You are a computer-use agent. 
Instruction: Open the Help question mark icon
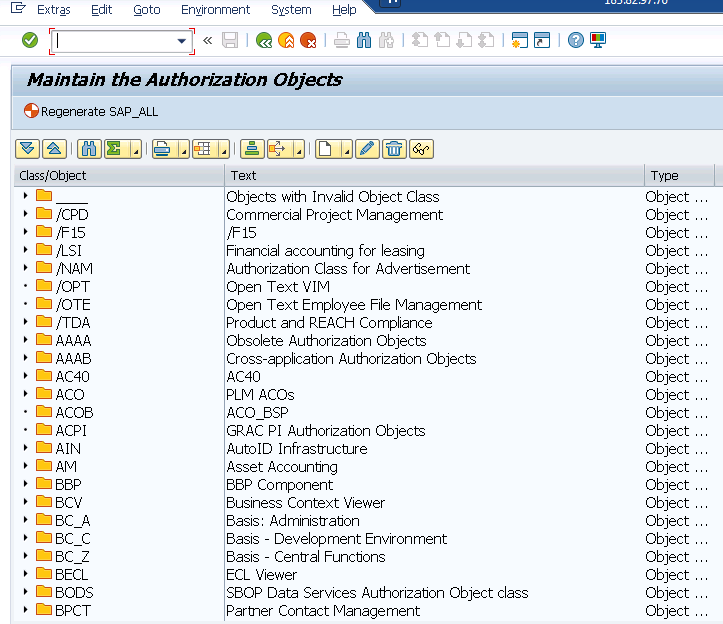(575, 41)
